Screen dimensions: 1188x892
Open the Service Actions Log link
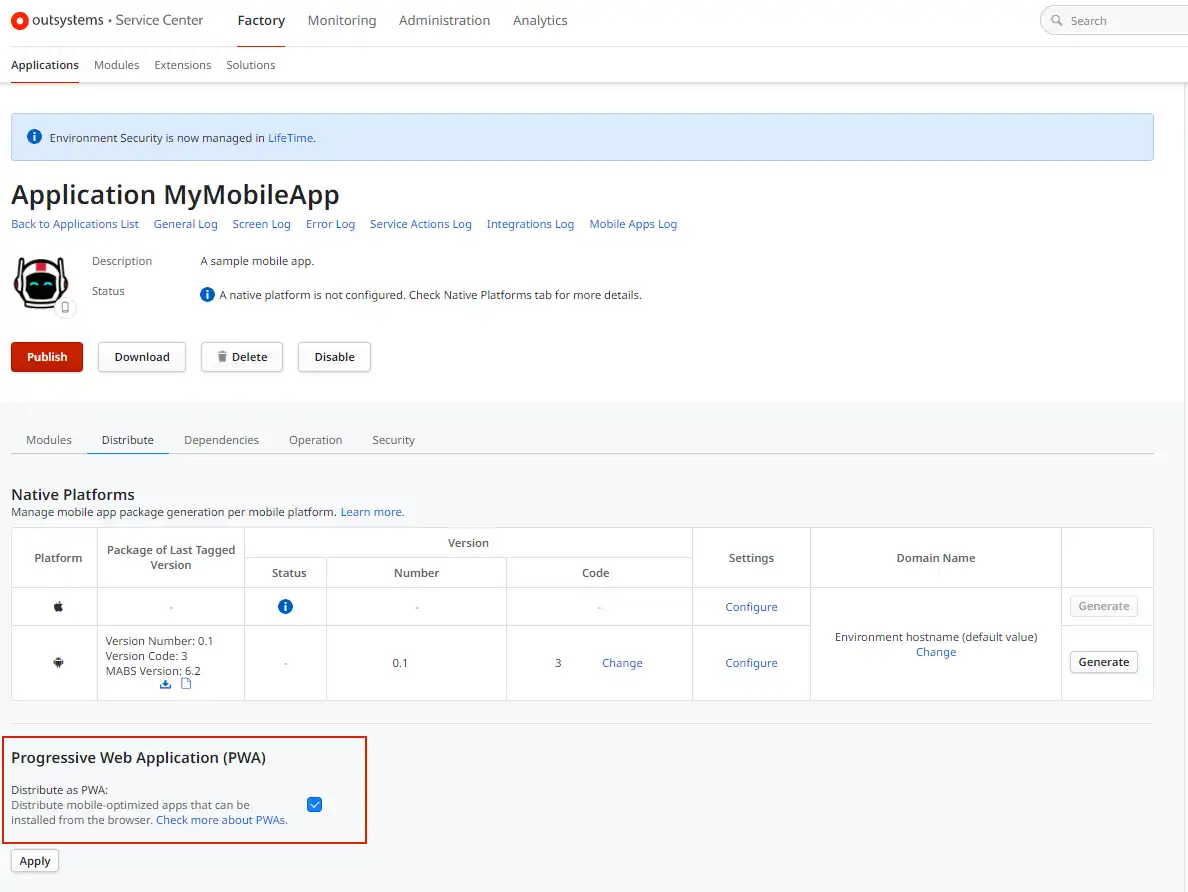(420, 224)
